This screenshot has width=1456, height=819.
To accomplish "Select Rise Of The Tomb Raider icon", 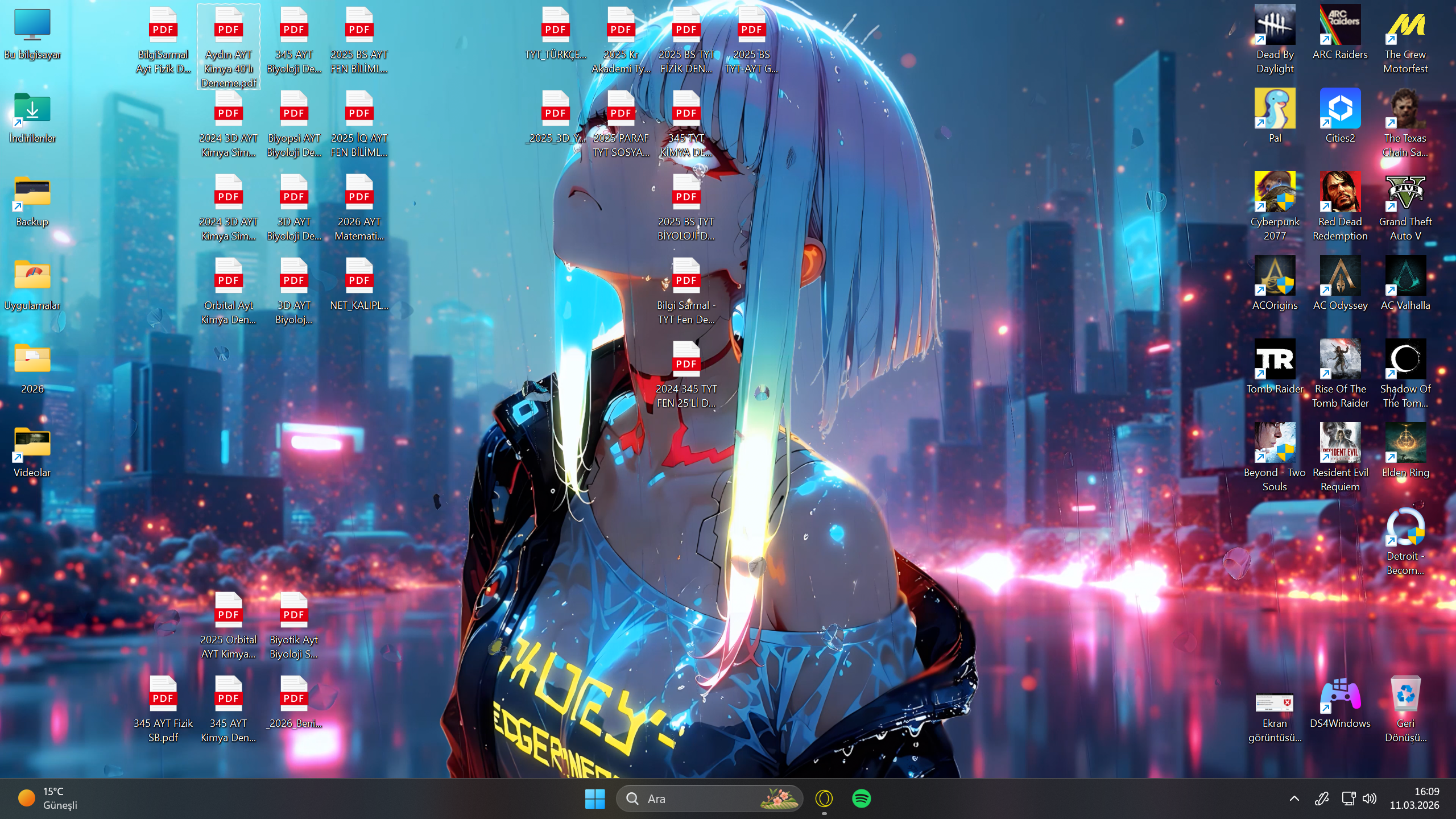I will click(x=1340, y=374).
